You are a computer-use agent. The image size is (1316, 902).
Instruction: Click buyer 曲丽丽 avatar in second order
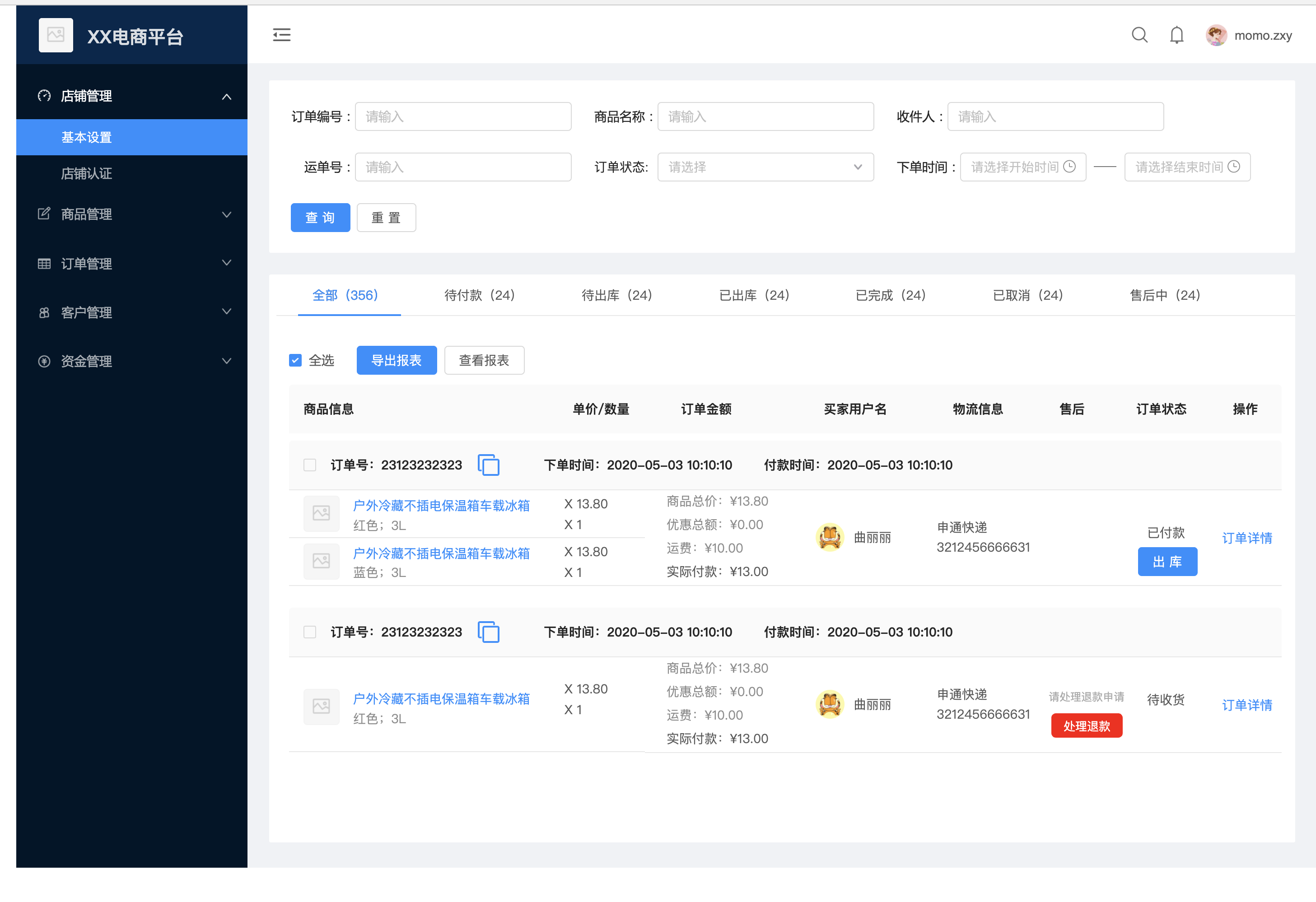(x=830, y=704)
